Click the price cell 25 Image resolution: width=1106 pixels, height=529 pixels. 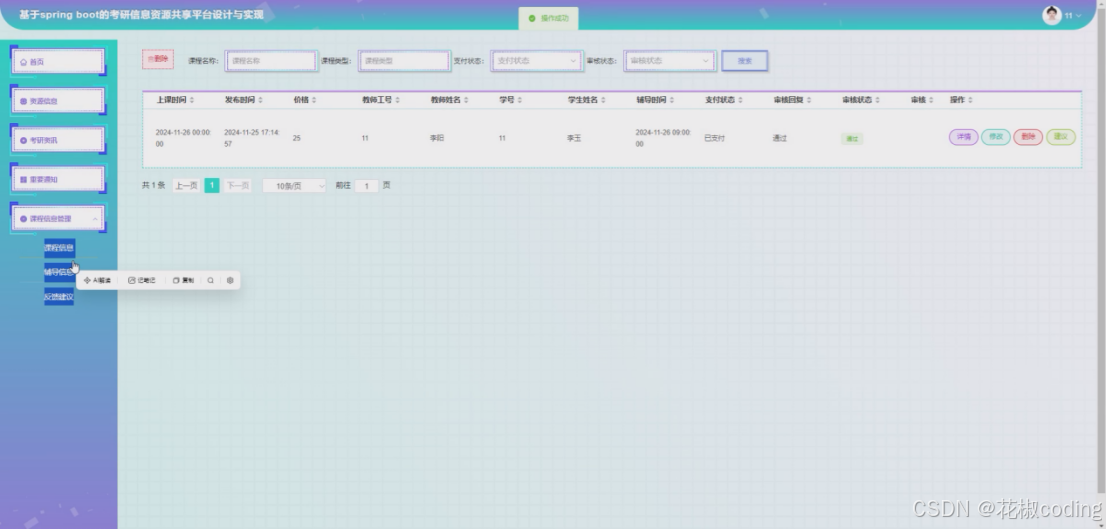(x=297, y=138)
